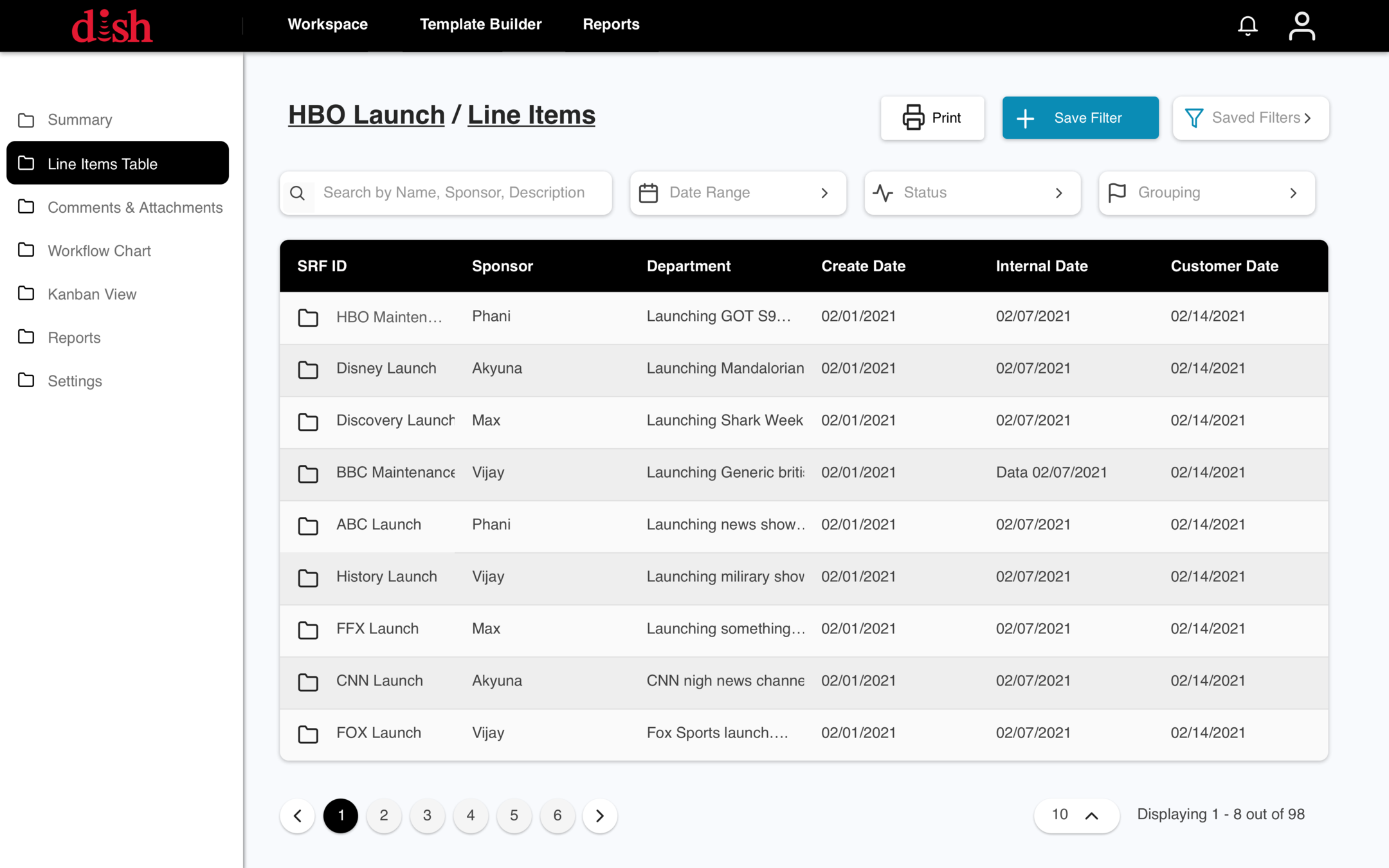Click the funnel icon on Saved Filters
1389x868 pixels.
click(1194, 118)
